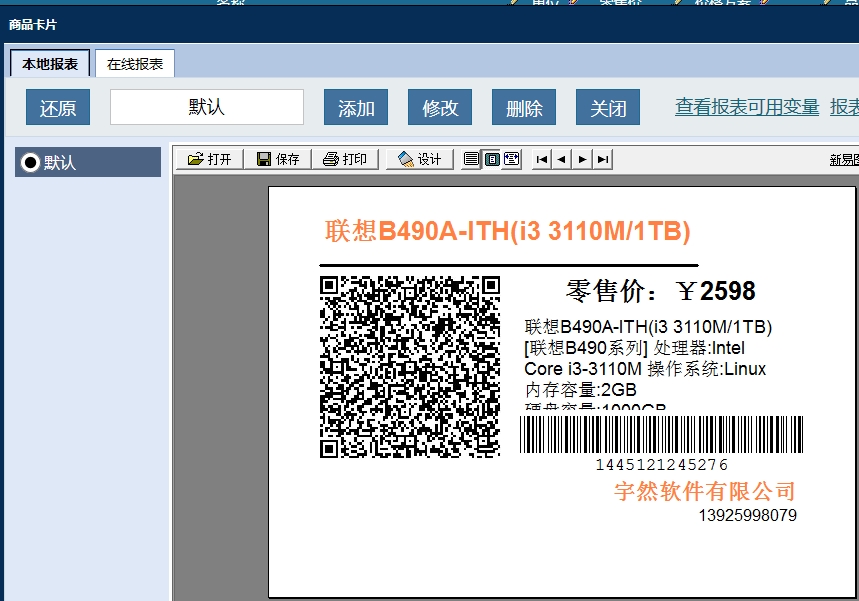Jump to the last page arrow
Viewport: 859px width, 601px height.
point(602,159)
